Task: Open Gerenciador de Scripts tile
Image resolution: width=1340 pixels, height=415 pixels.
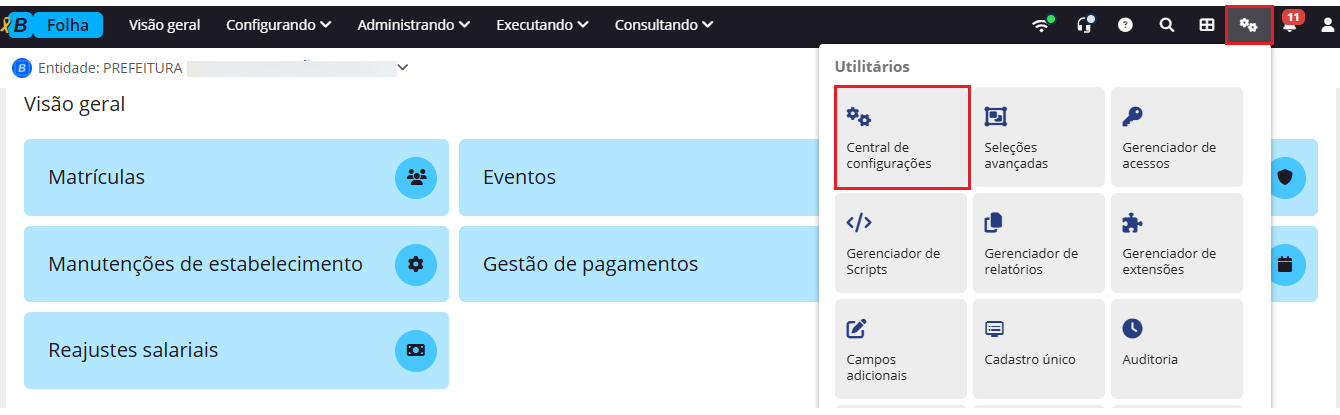Action: point(902,244)
